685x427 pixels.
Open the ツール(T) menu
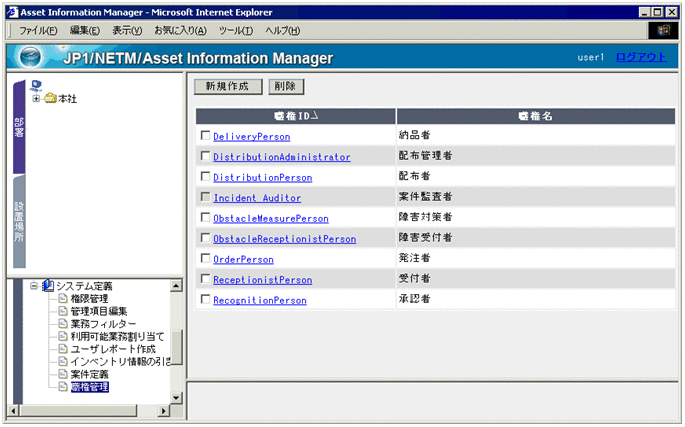coord(236,31)
